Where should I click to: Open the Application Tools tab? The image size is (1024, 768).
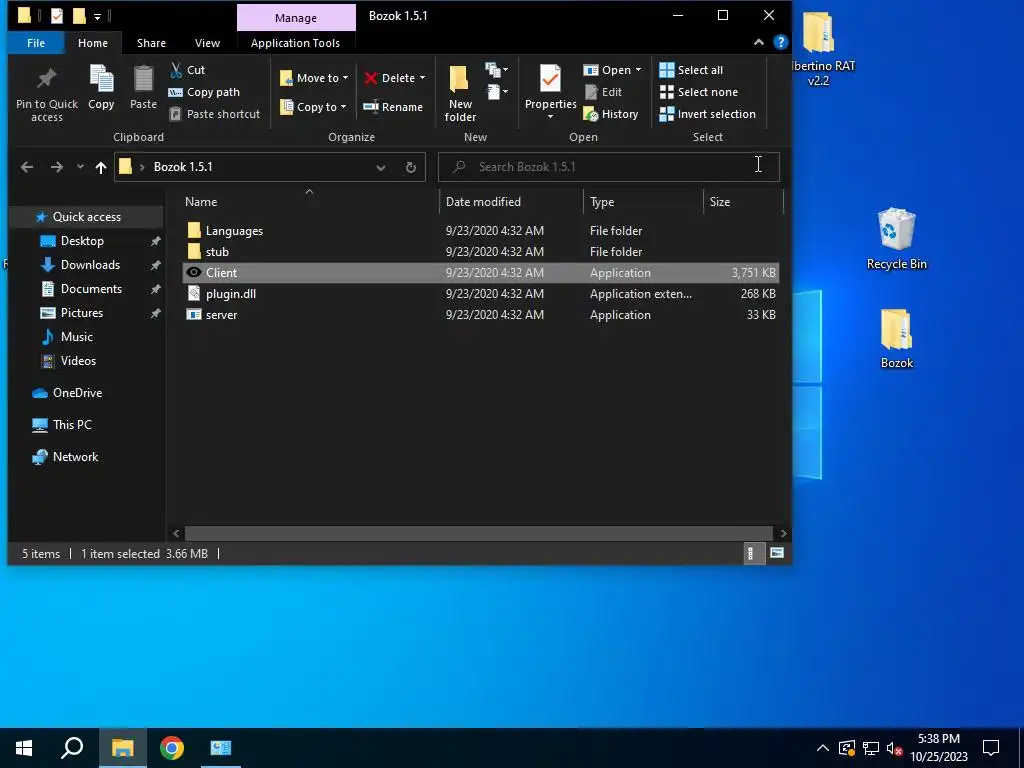[295, 43]
